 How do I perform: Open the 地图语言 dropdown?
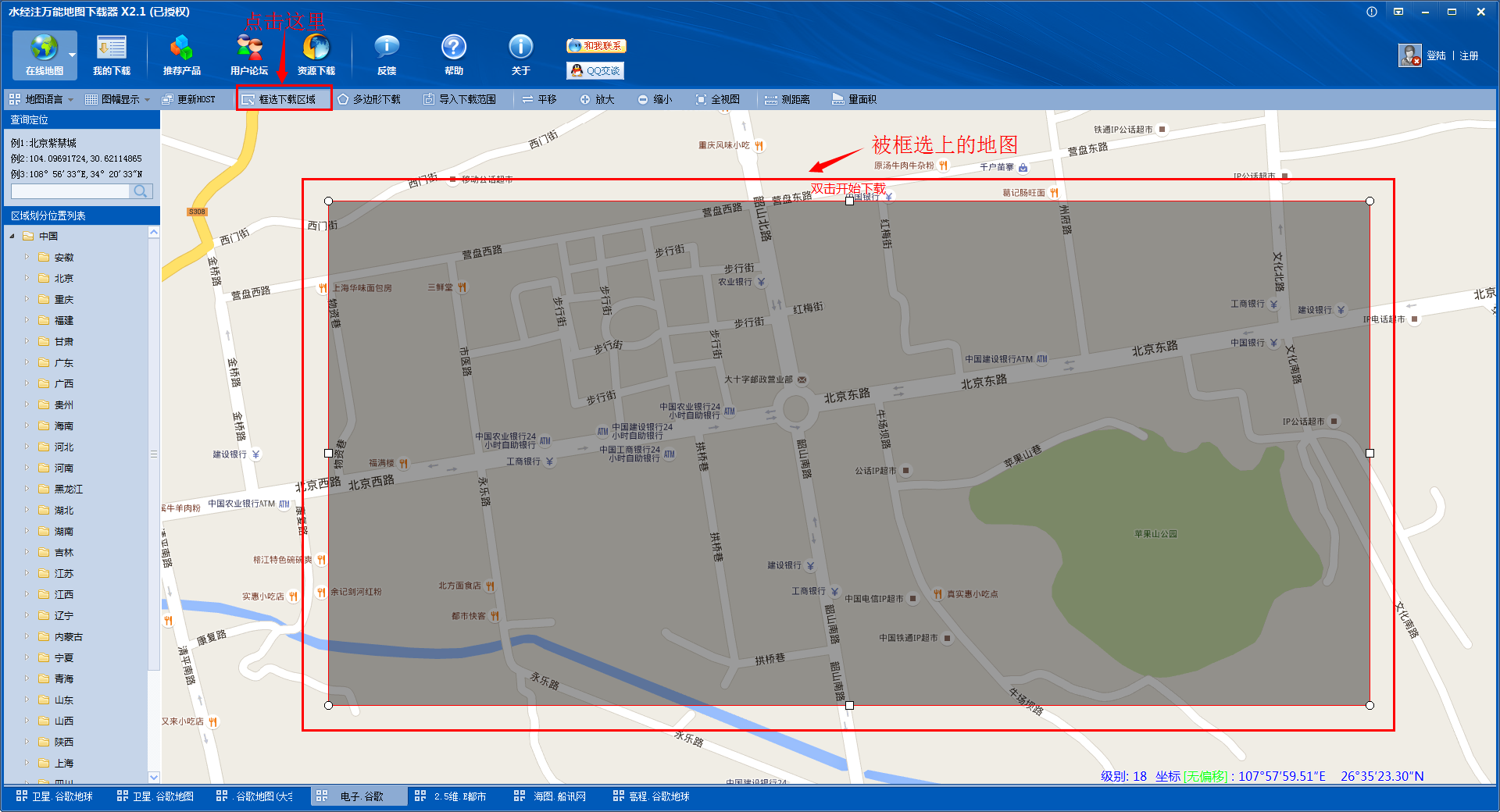pos(41,99)
